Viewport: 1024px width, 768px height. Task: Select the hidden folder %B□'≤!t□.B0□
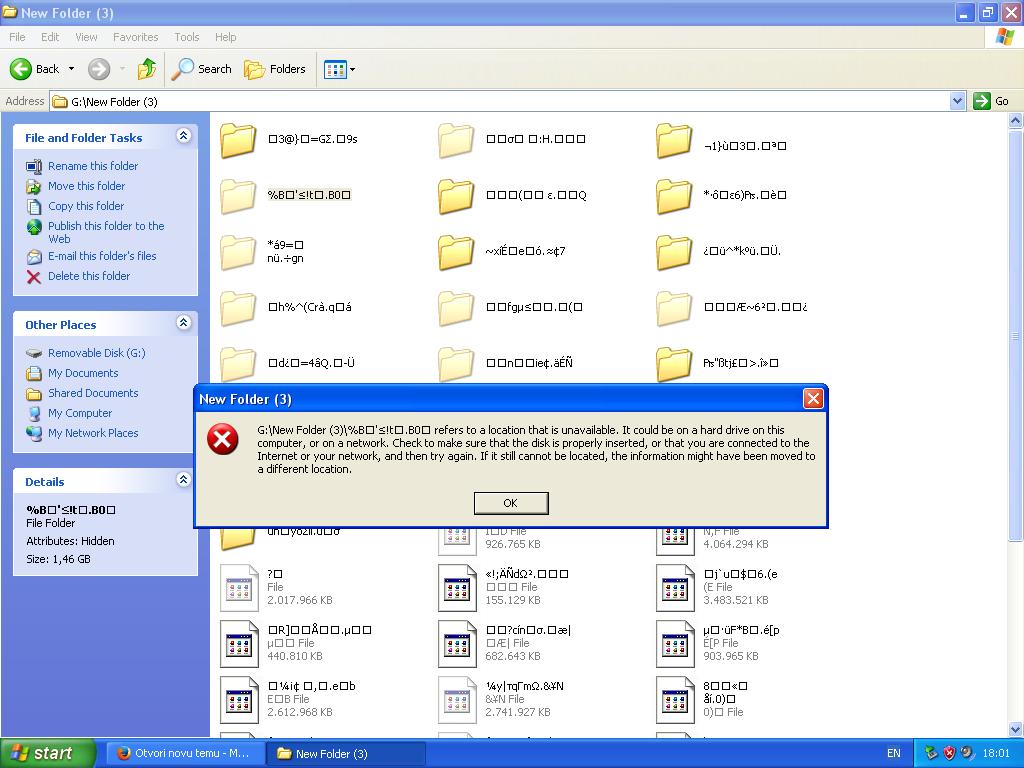(x=238, y=197)
